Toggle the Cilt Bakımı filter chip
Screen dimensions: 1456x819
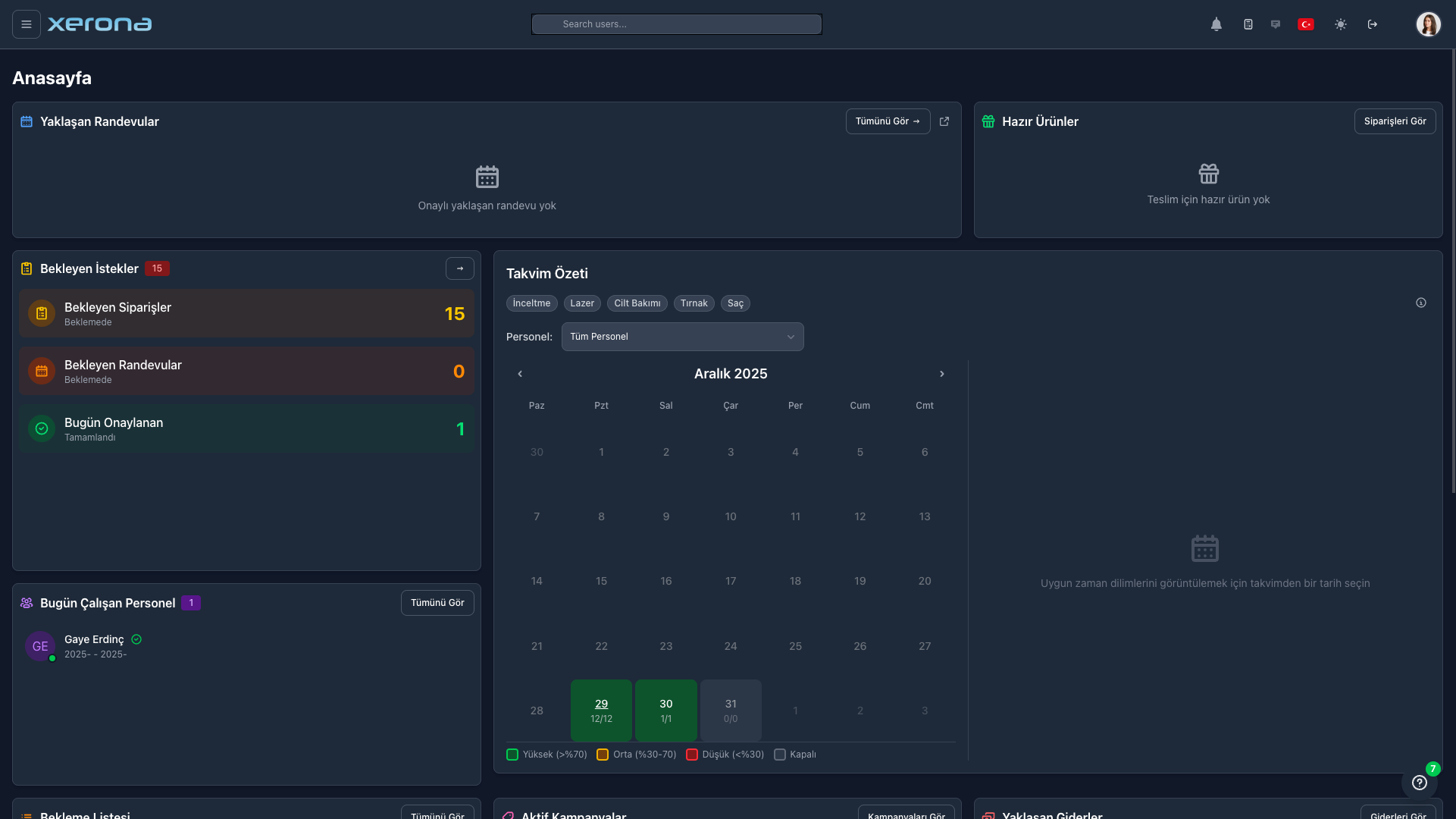637,303
